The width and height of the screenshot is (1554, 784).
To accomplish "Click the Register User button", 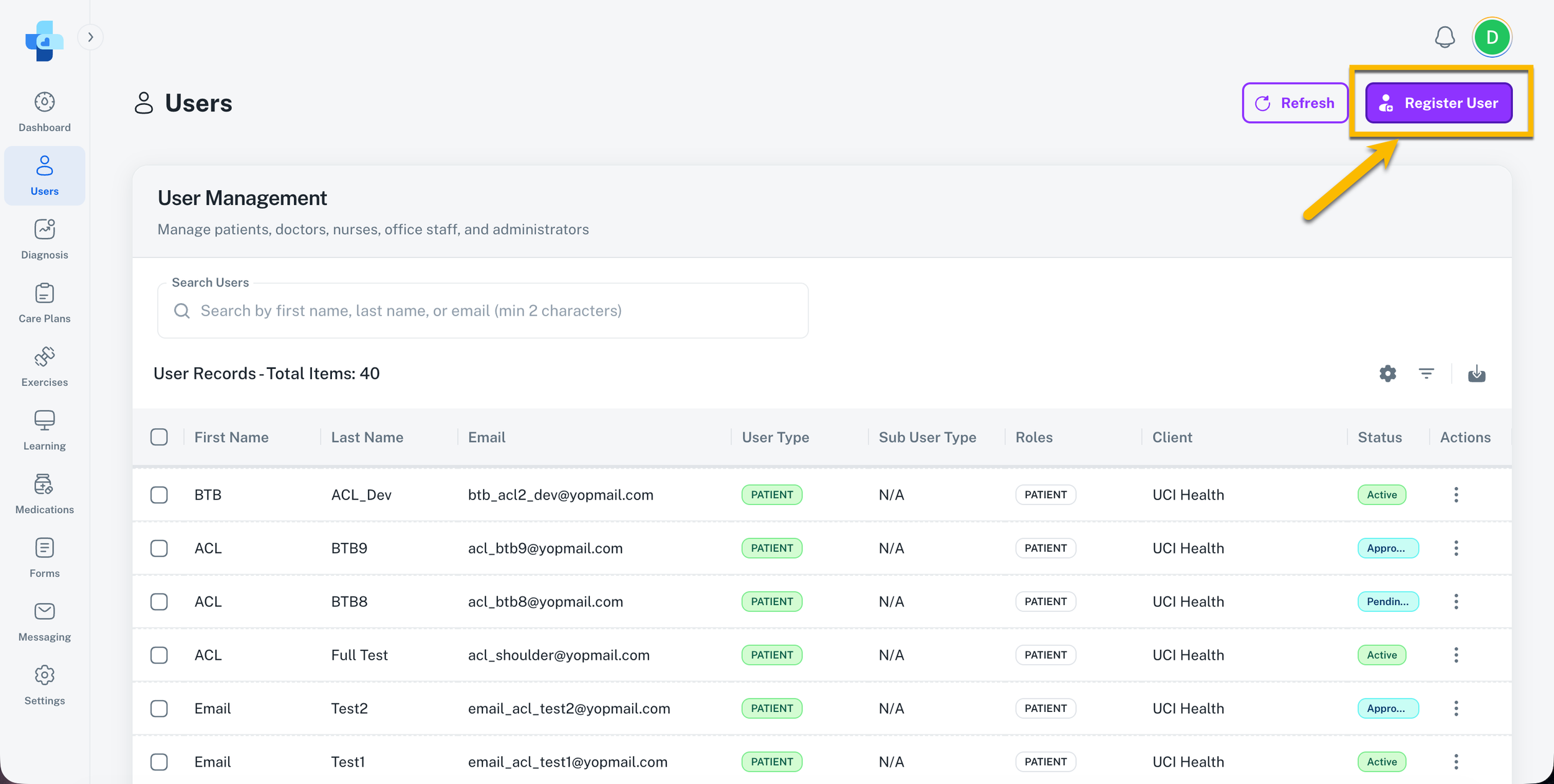I will (x=1438, y=103).
